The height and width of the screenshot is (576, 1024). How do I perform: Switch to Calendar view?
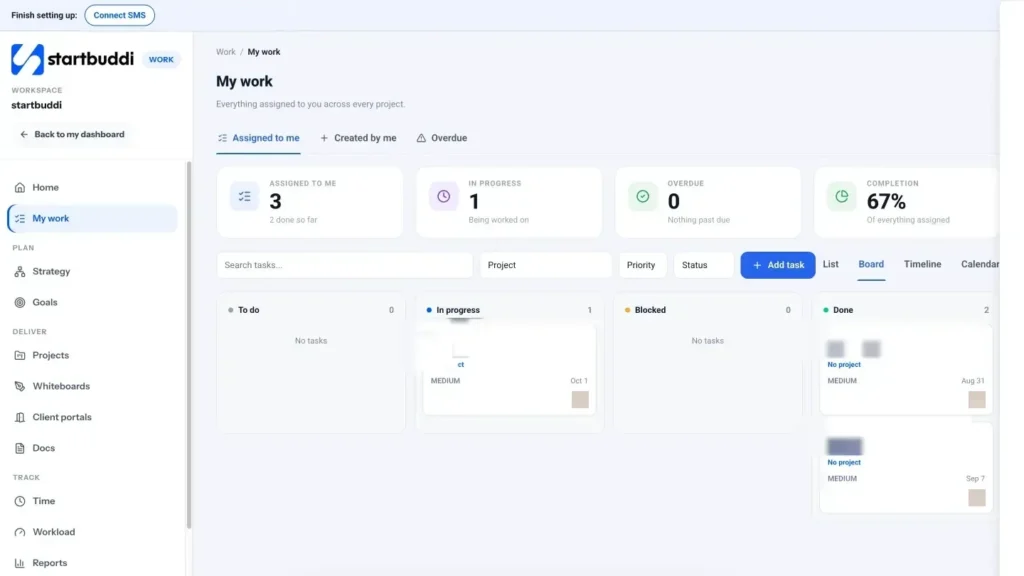point(980,264)
